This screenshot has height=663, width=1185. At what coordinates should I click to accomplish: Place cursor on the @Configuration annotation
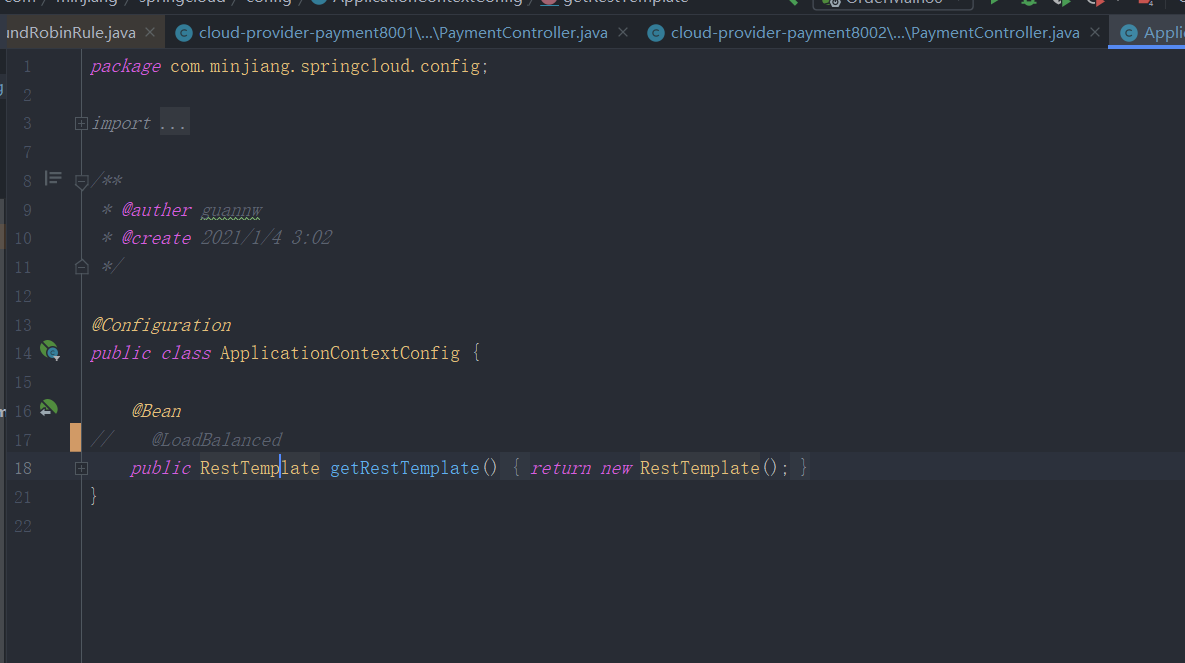click(x=162, y=325)
